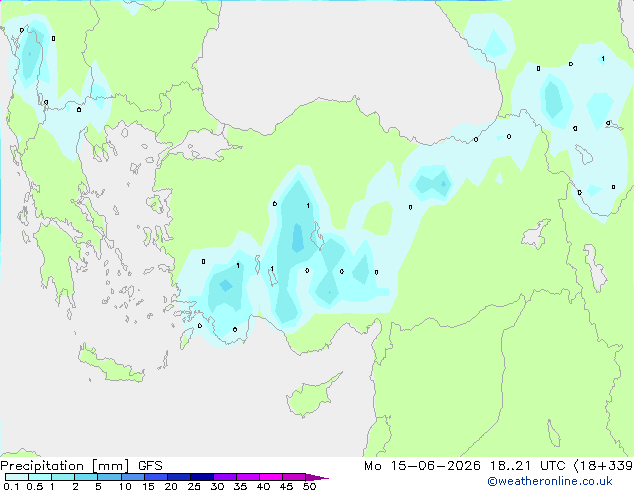Viewport: 634px width, 490px height.
Task: Click the 'Precipitation' title word
Action: [42, 466]
